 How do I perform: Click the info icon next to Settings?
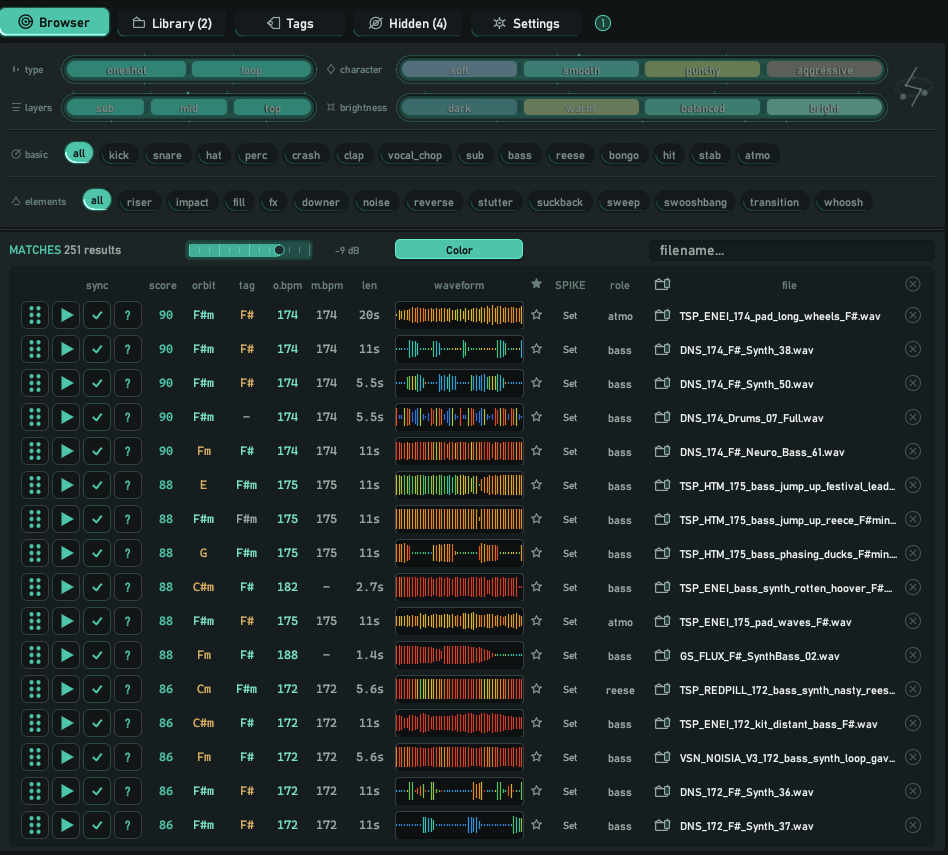[x=602, y=23]
